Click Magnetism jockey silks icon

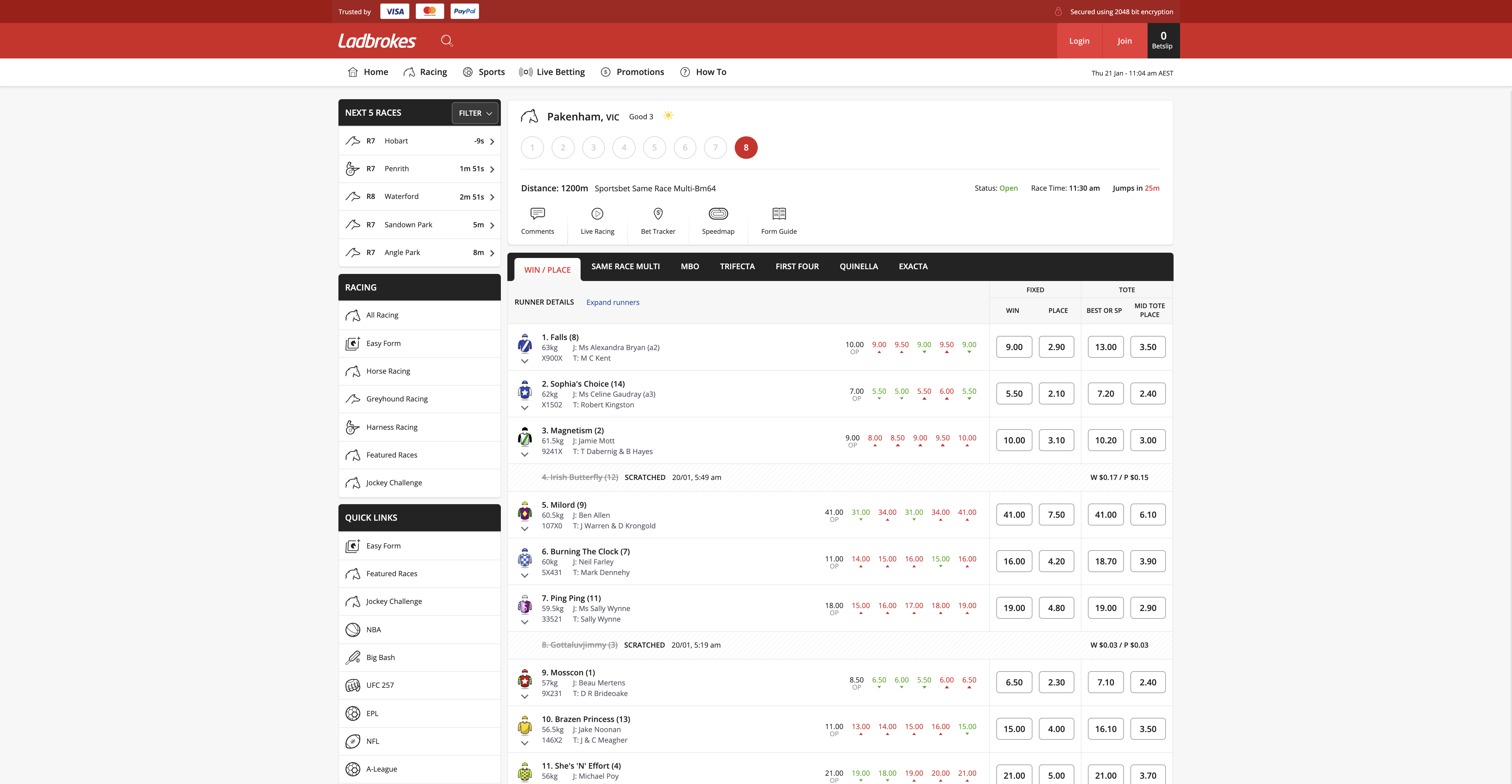tap(525, 437)
